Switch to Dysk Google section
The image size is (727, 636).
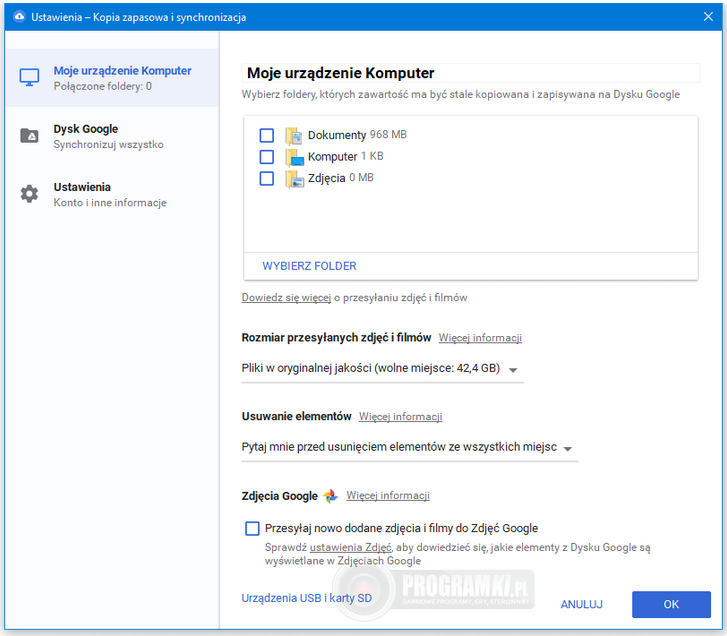tap(112, 136)
